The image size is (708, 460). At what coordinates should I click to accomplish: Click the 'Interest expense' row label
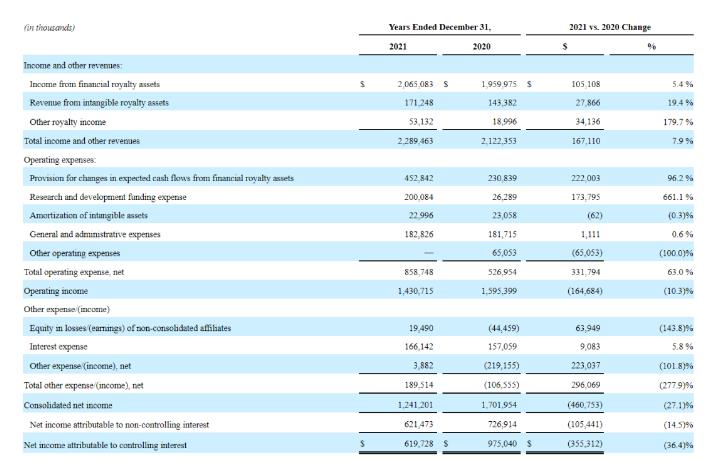point(62,347)
